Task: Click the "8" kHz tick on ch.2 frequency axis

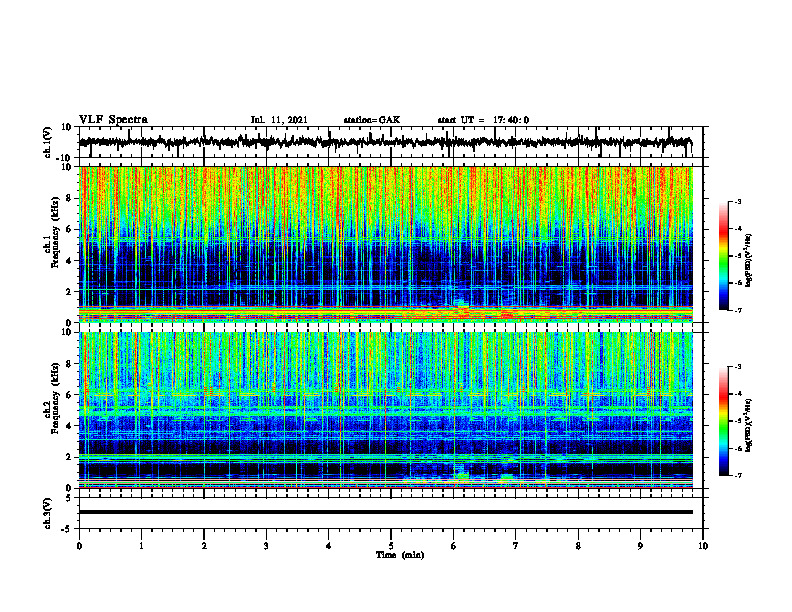Action: pyautogui.click(x=69, y=364)
